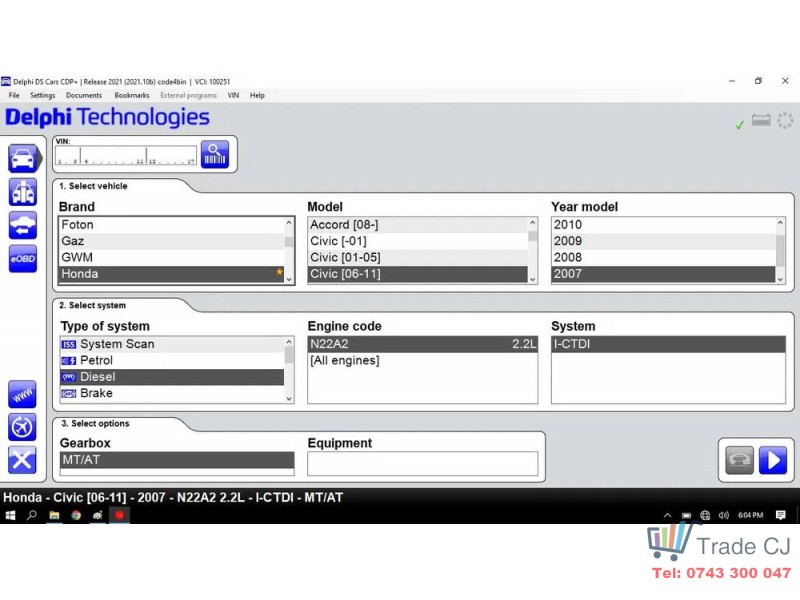800x600 pixels.
Task: Click the battery icon in system tray
Action: tap(687, 515)
